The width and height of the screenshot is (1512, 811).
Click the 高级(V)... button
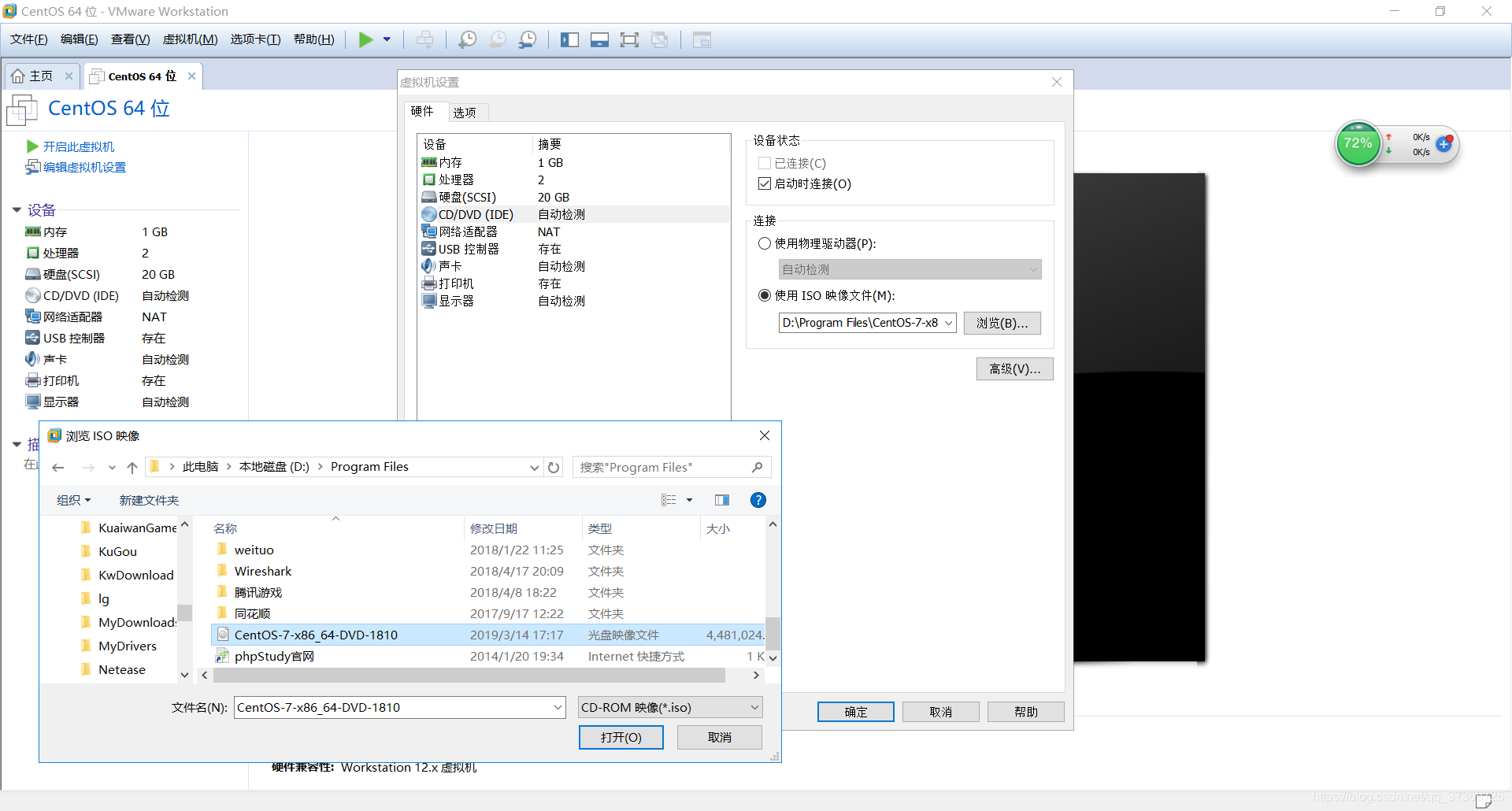pyautogui.click(x=1014, y=368)
